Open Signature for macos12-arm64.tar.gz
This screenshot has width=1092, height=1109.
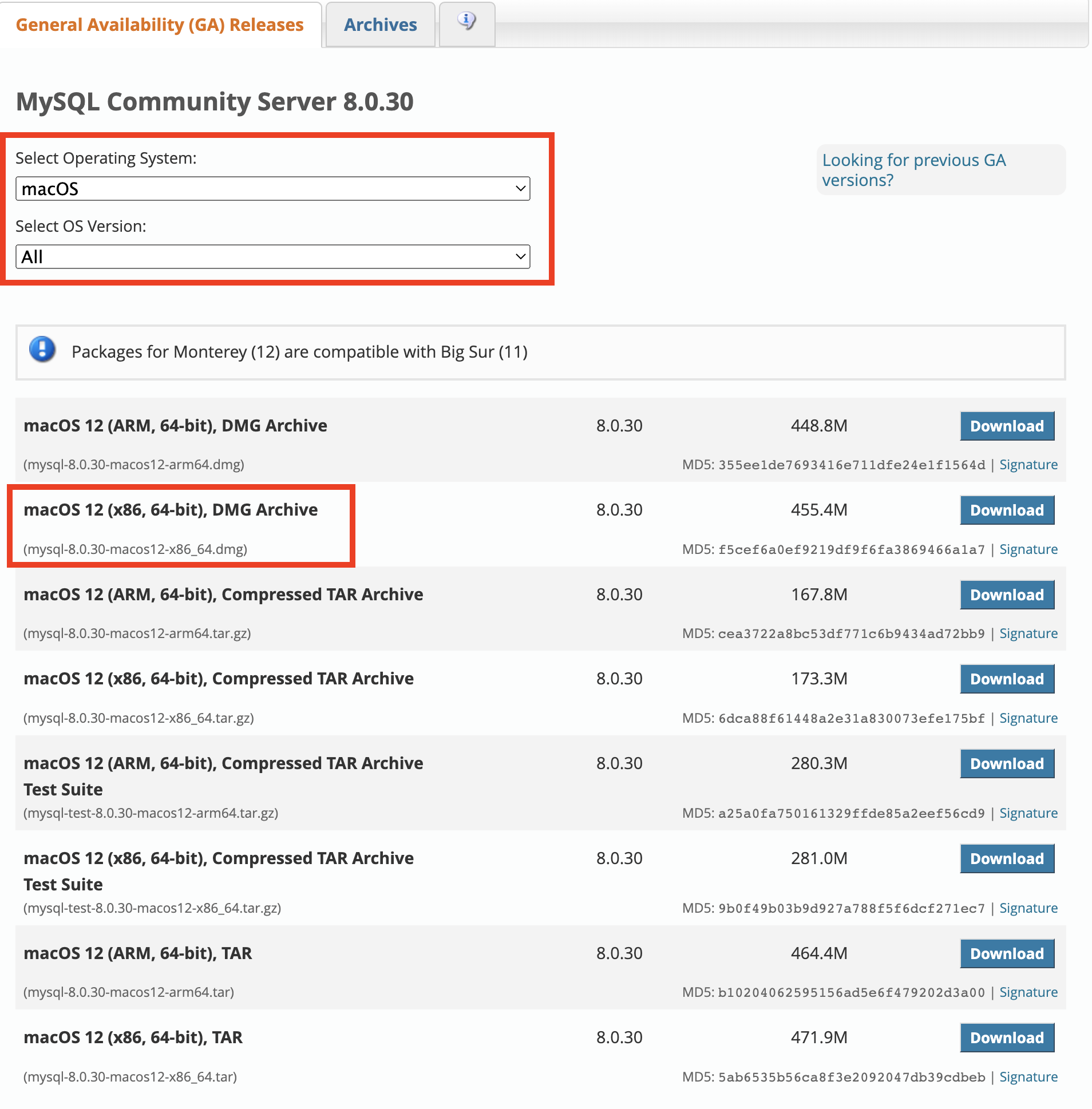click(1029, 634)
